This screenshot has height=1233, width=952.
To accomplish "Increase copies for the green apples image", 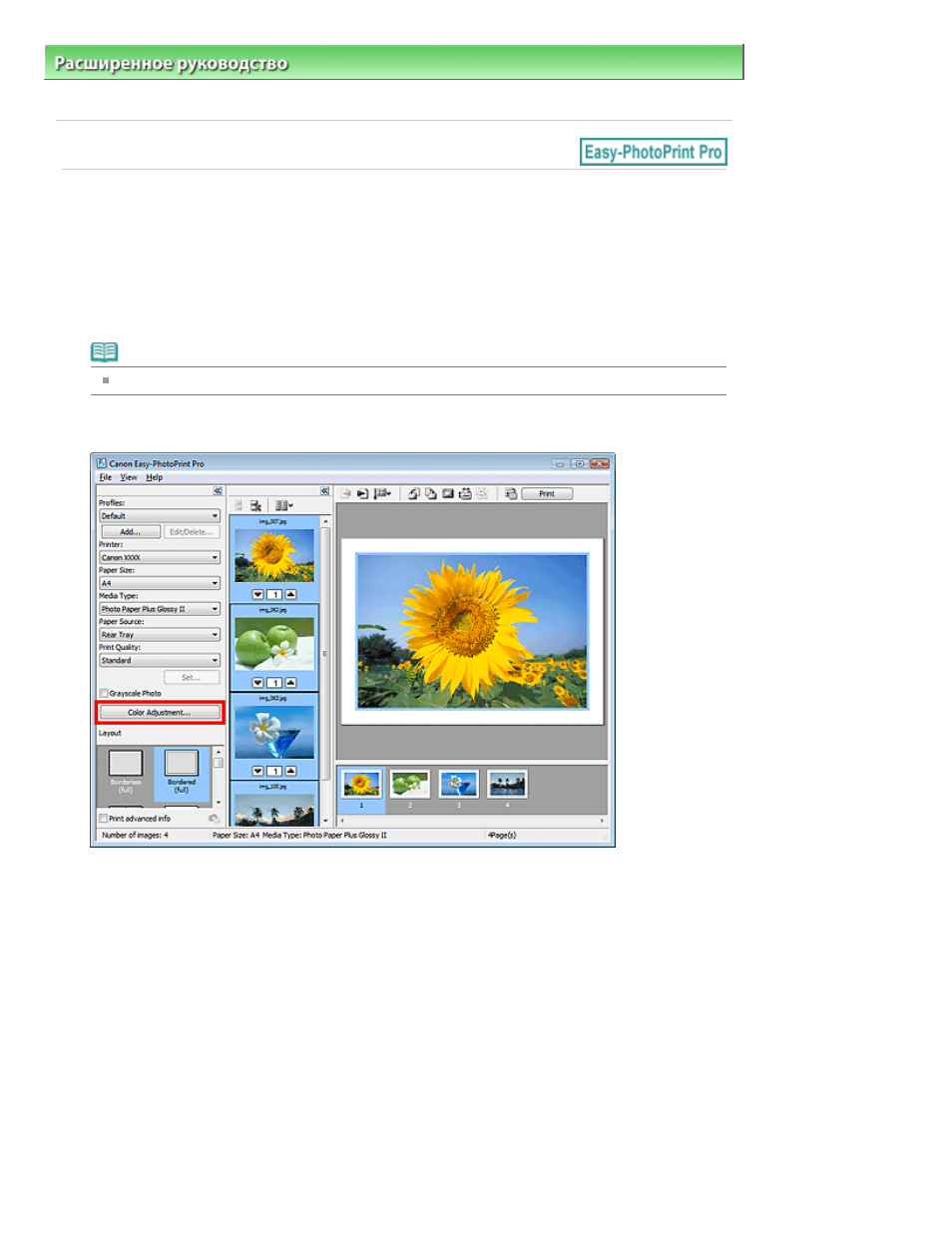I will (x=291, y=683).
